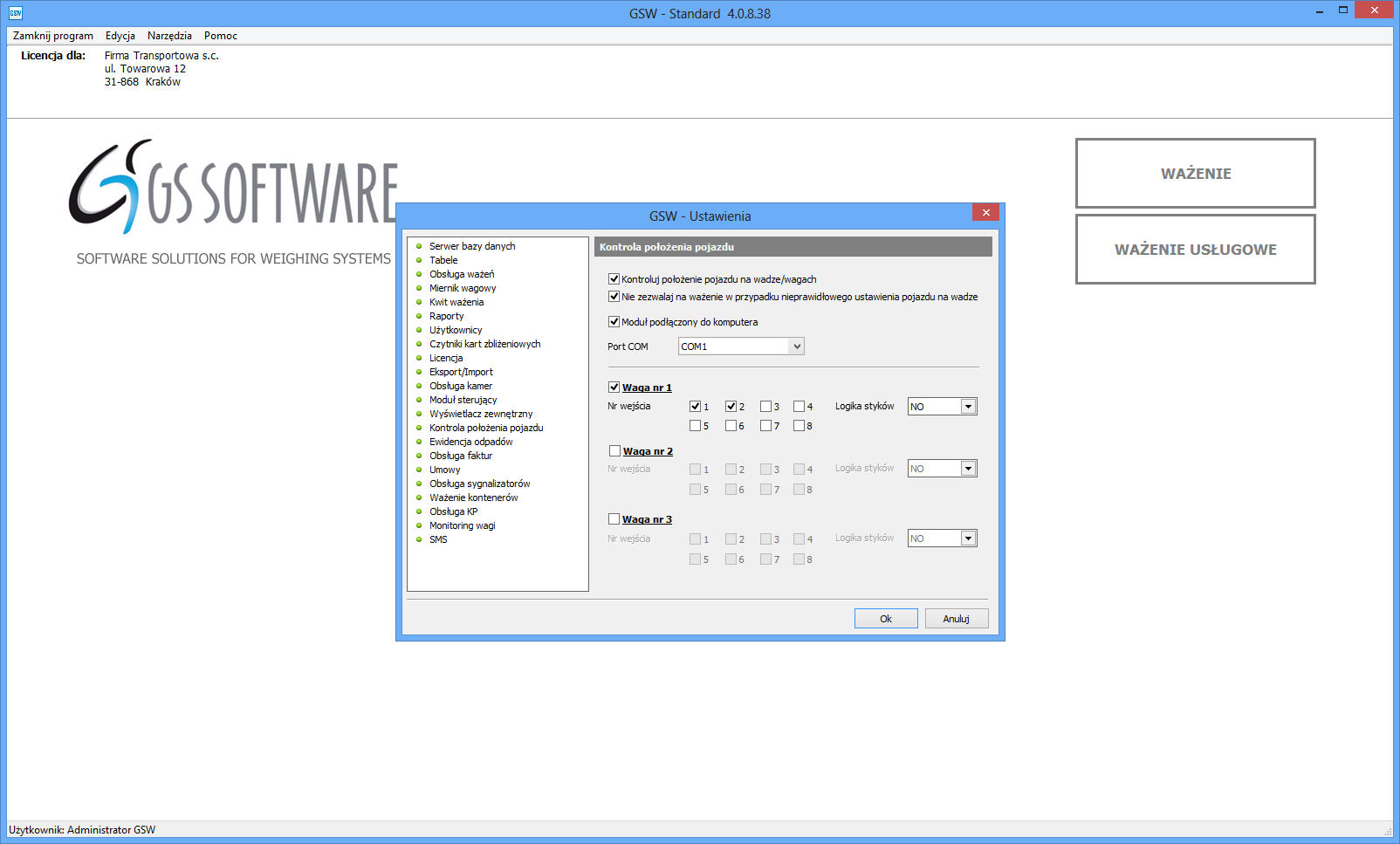The image size is (1400, 844).
Task: Toggle 'Moduł podłączony do komputera' checkbox
Action: 614,322
